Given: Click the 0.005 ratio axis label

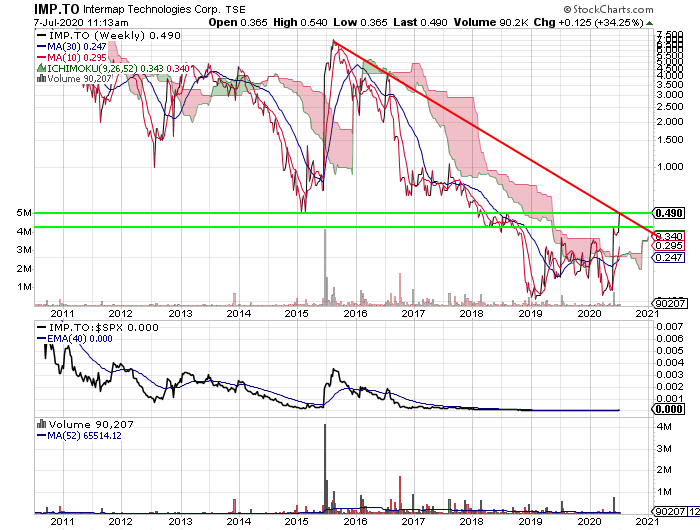Looking at the screenshot, I should tap(670, 351).
